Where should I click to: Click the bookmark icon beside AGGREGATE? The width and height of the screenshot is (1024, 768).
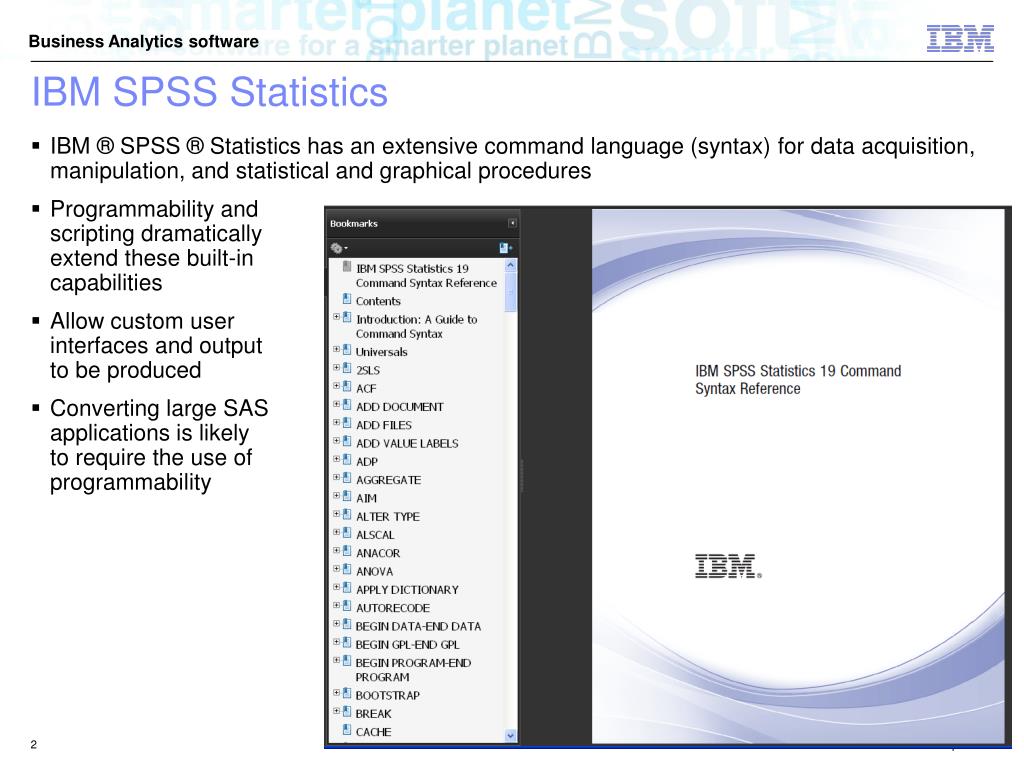coord(347,478)
